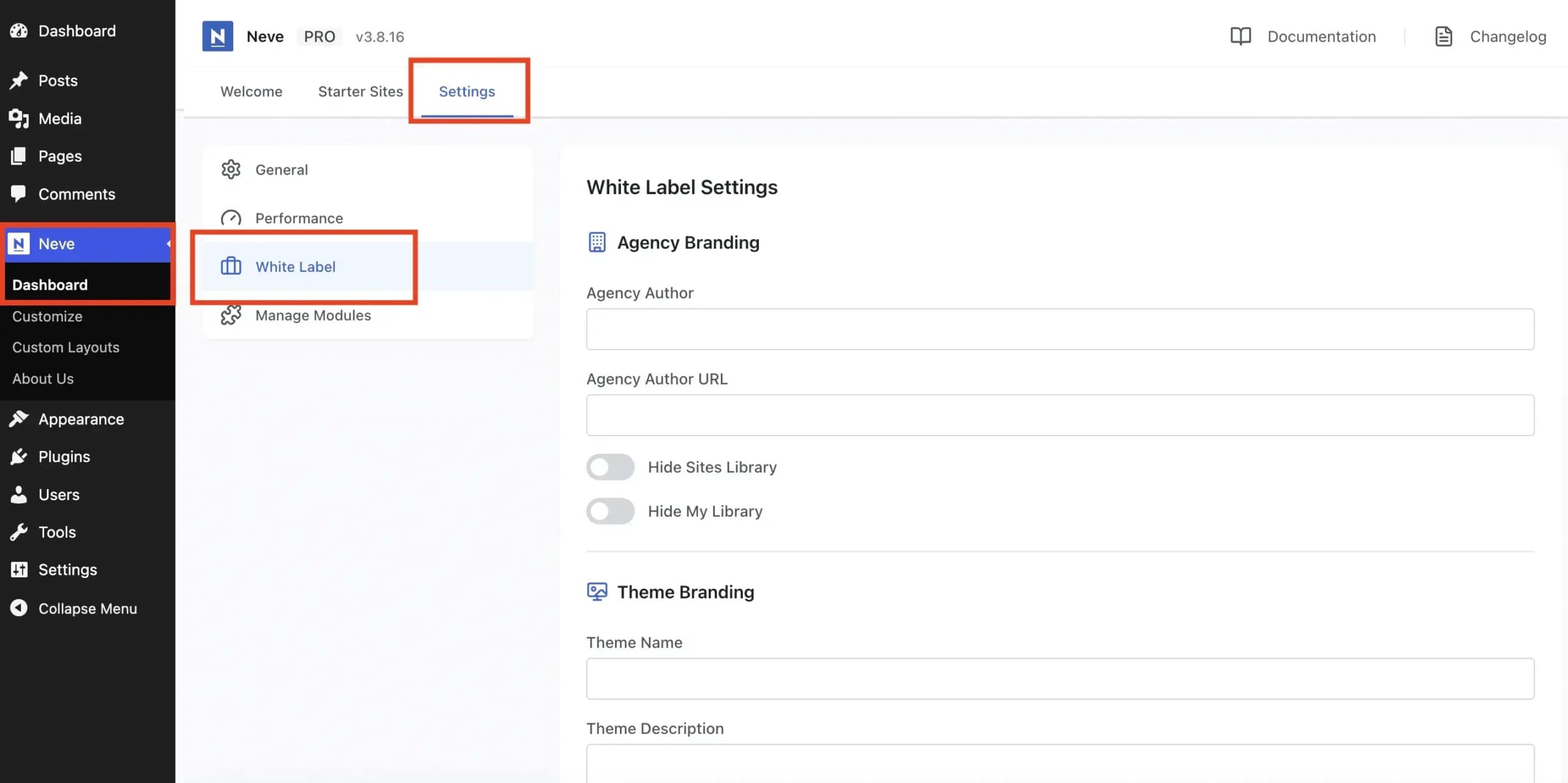Open Neve Dashboard submenu item
Viewport: 1568px width, 783px height.
point(50,285)
